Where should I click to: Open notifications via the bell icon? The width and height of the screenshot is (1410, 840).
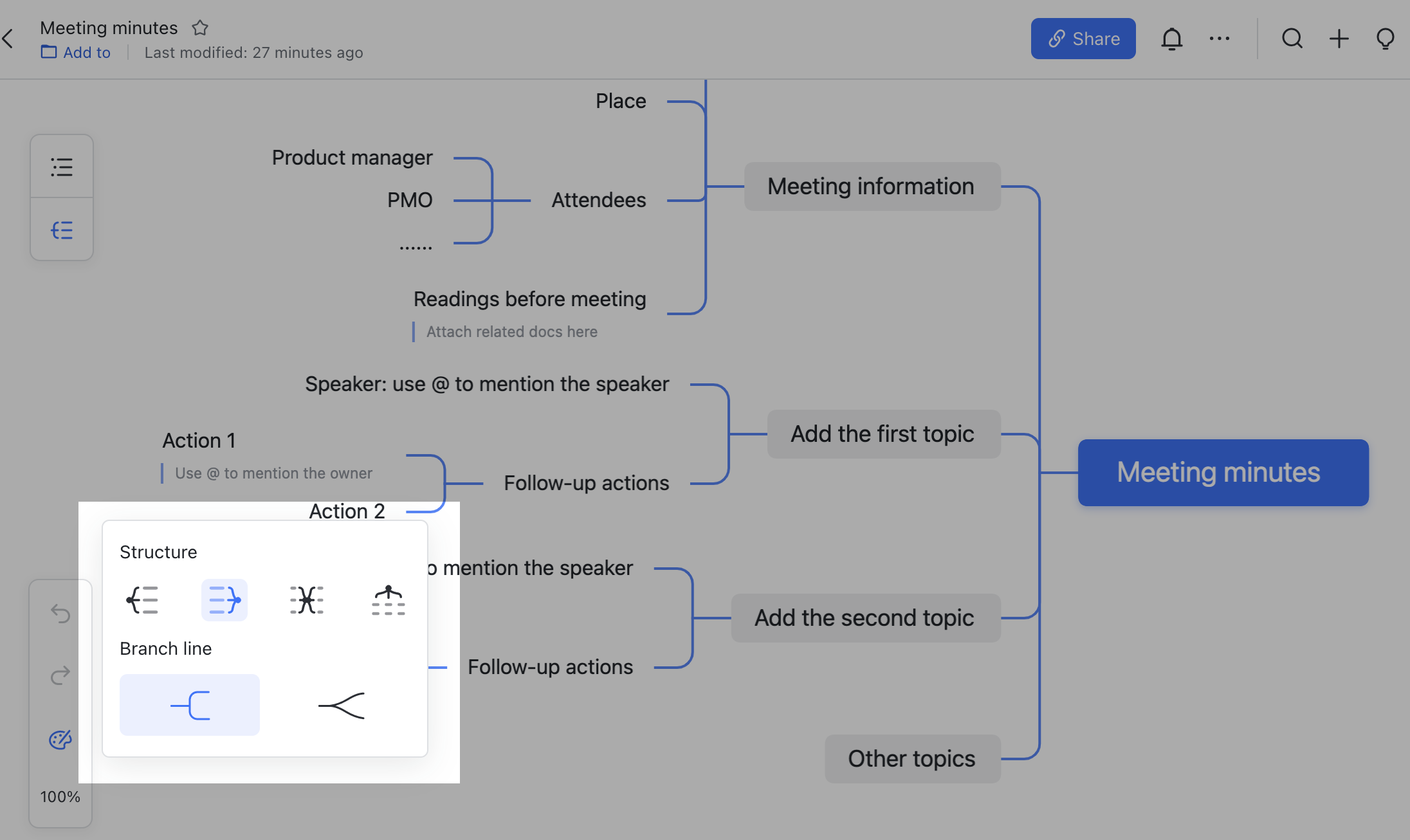pyautogui.click(x=1173, y=39)
